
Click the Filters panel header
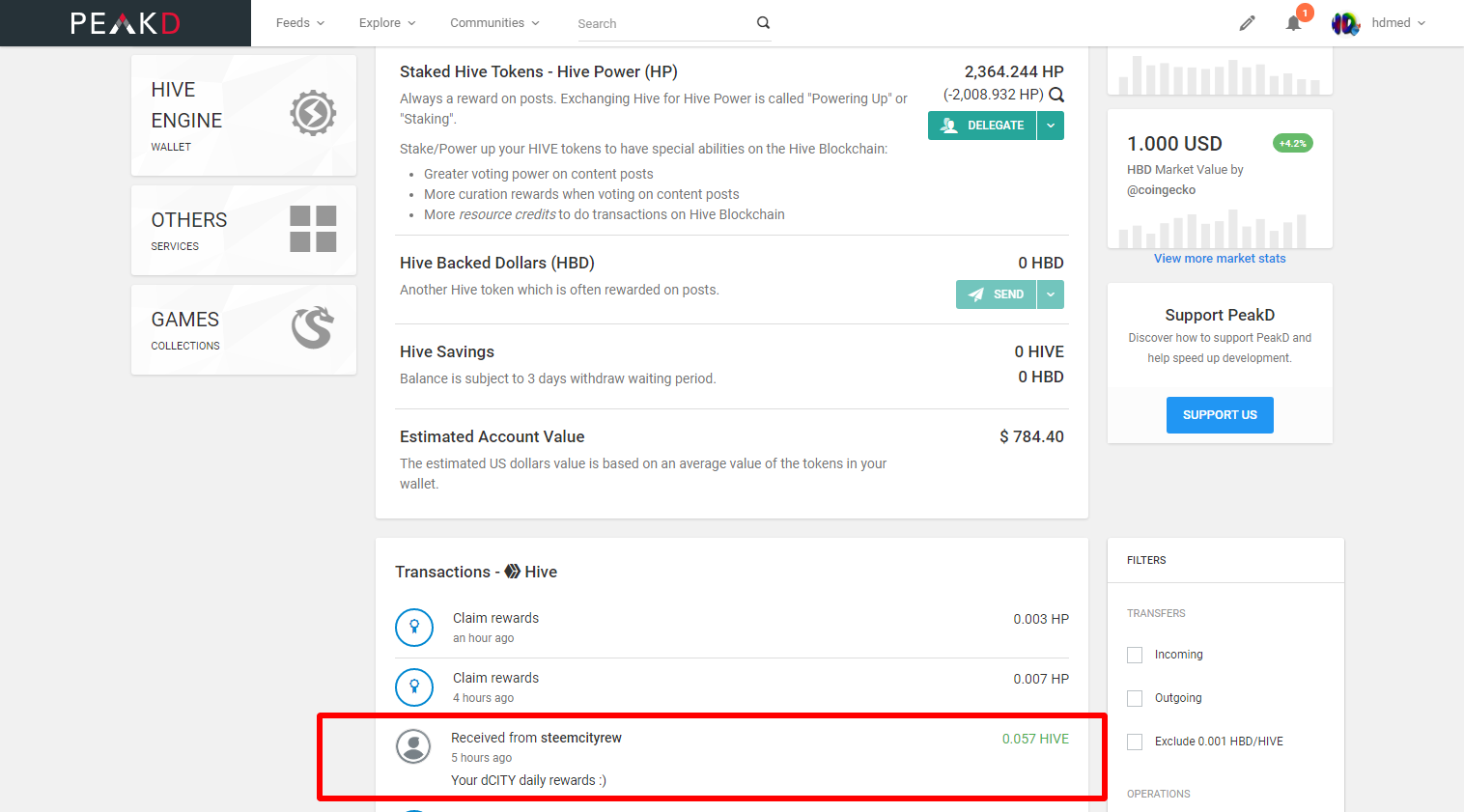click(1225, 560)
